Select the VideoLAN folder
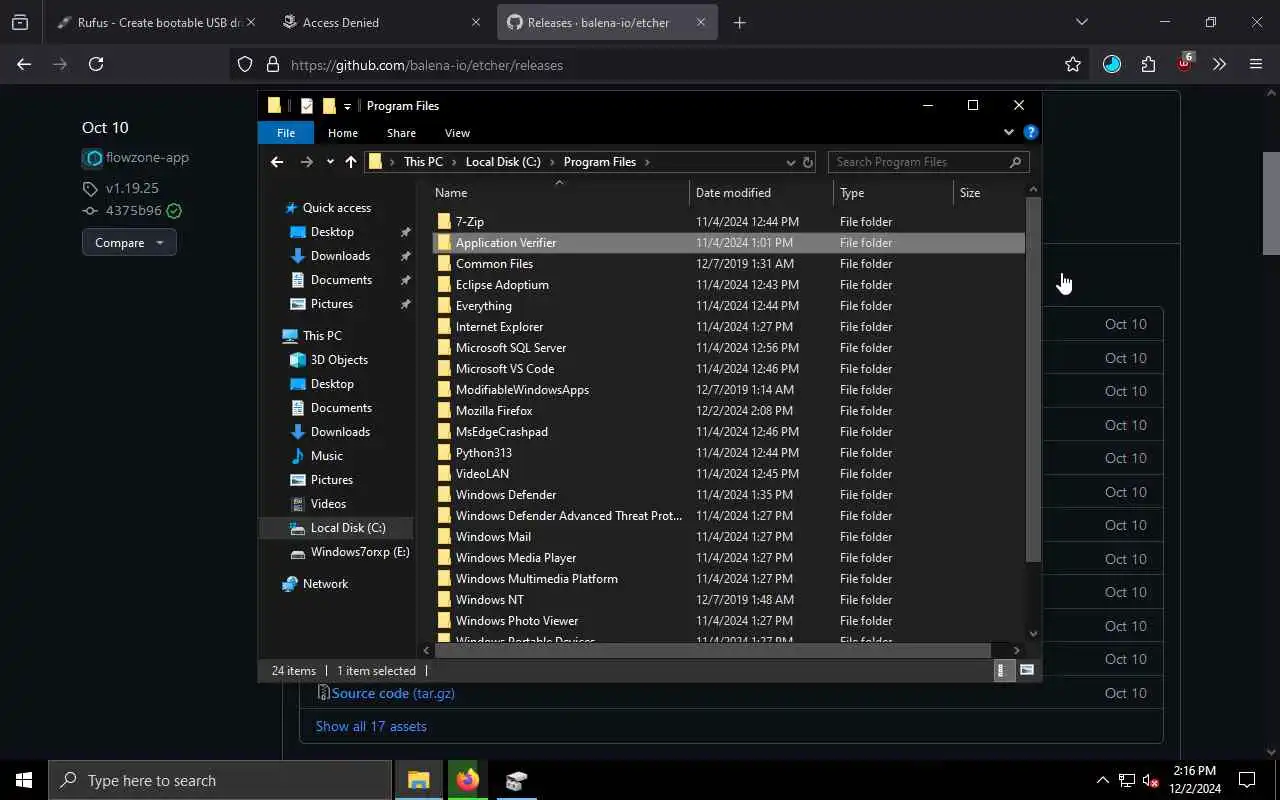Viewport: 1280px width, 800px height. [x=730, y=474]
